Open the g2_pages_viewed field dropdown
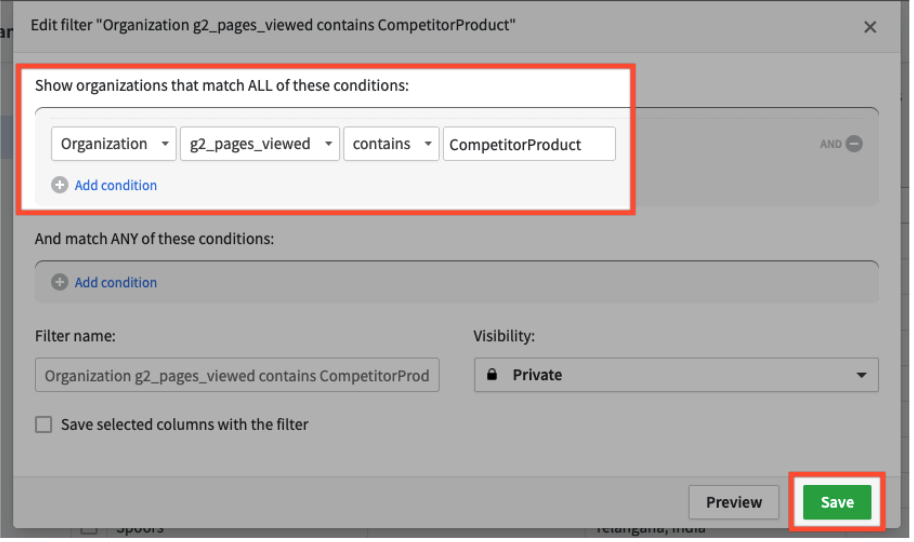Viewport: 914px width, 542px height. pyautogui.click(x=260, y=144)
